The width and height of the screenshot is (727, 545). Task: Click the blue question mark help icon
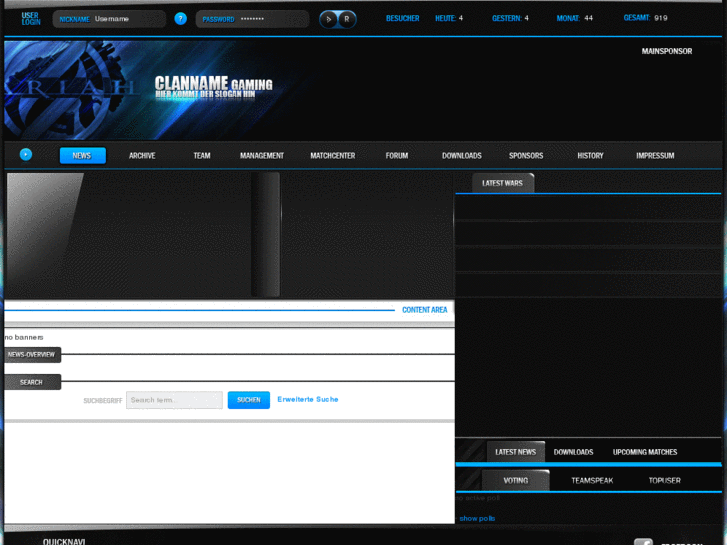pyautogui.click(x=180, y=19)
